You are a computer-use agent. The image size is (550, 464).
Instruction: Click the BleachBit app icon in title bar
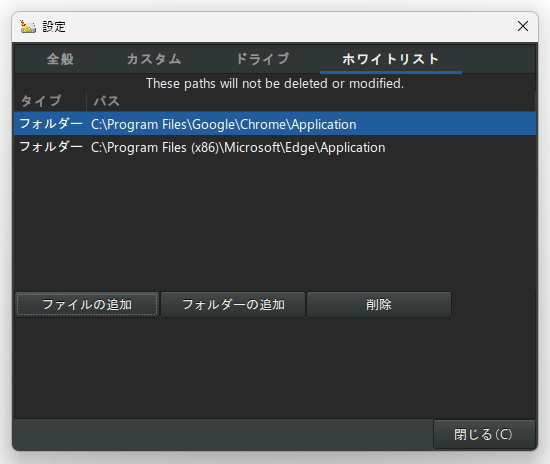pos(28,26)
